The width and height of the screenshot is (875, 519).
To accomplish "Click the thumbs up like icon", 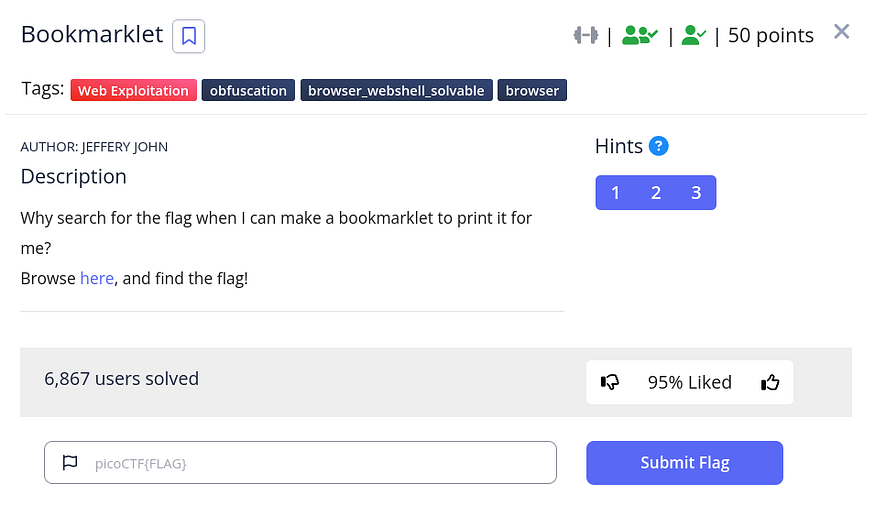I will (x=770, y=382).
